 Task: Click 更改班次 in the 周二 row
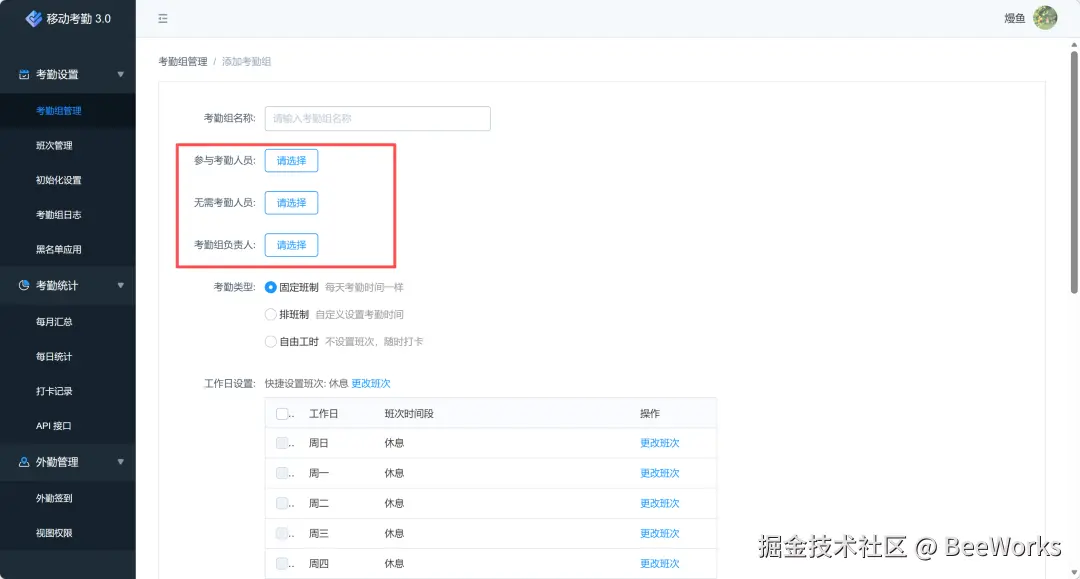pos(659,503)
